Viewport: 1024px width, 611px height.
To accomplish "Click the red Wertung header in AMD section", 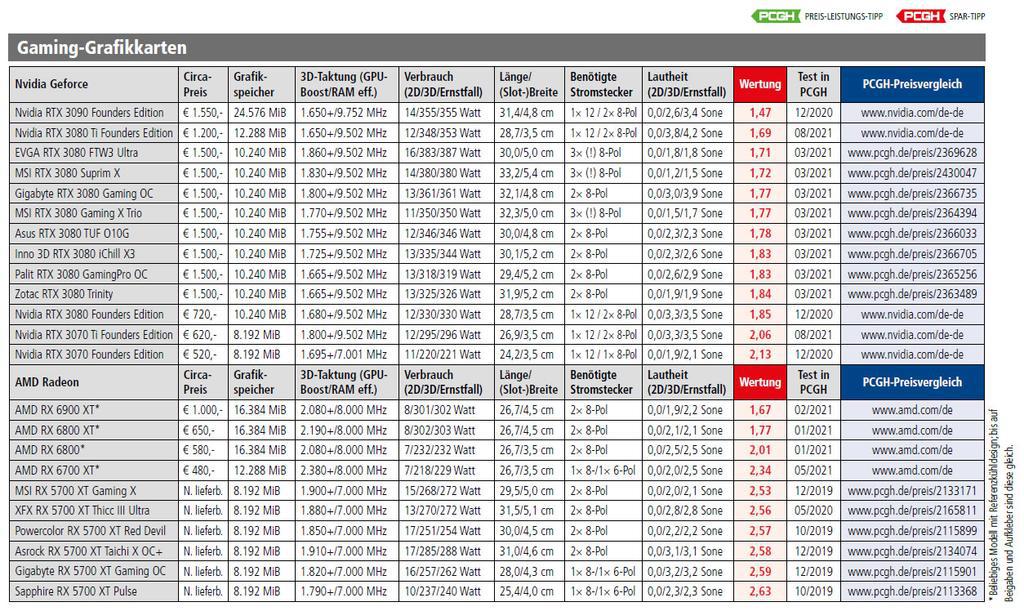I will tap(760, 383).
